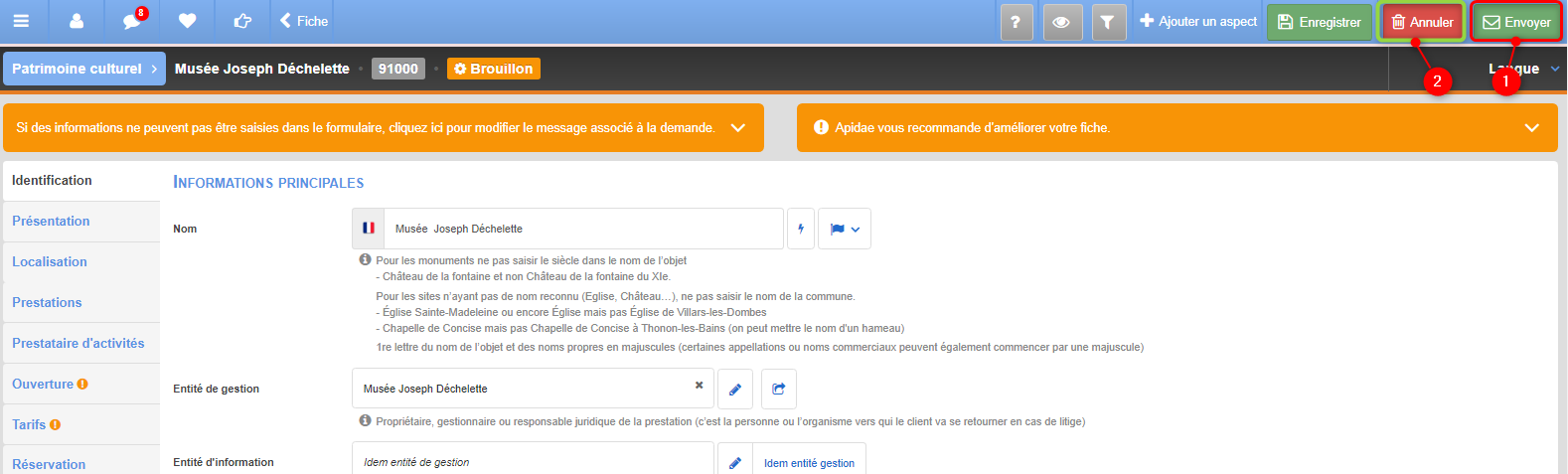Click the Entité de gestion field

click(x=533, y=389)
